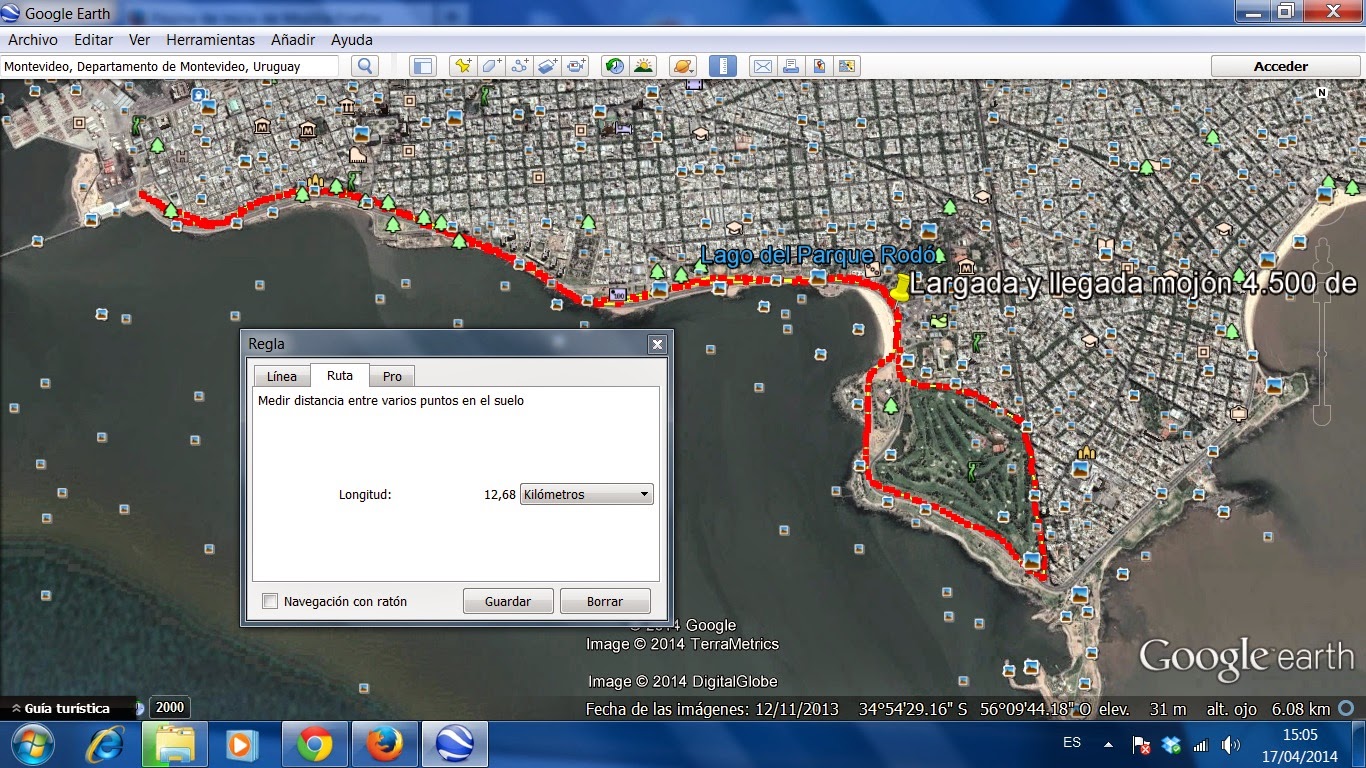Image resolution: width=1366 pixels, height=768 pixels.
Task: Toggle the sidebar panel button
Action: (423, 66)
